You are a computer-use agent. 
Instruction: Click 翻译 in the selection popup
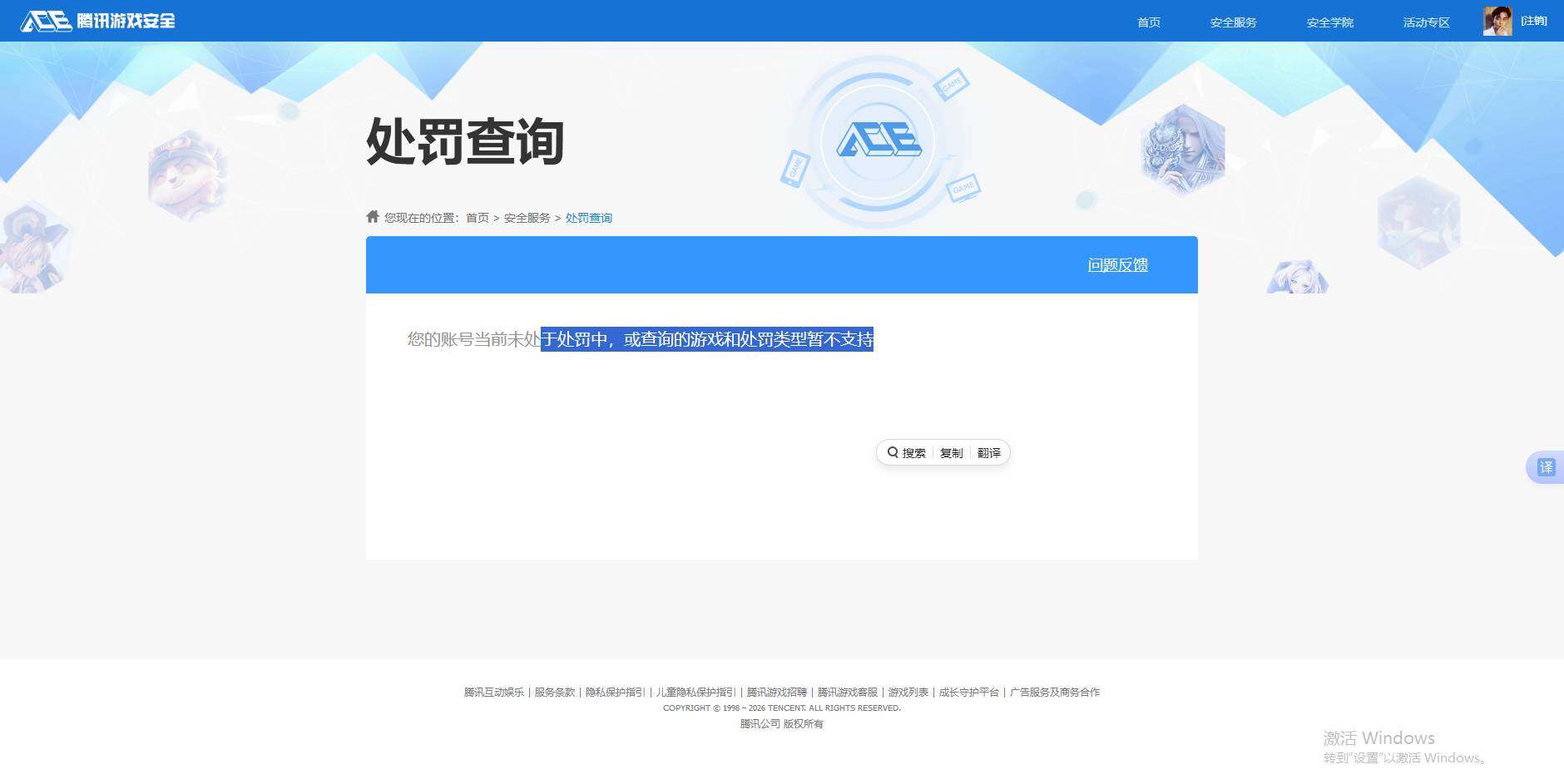coord(988,452)
